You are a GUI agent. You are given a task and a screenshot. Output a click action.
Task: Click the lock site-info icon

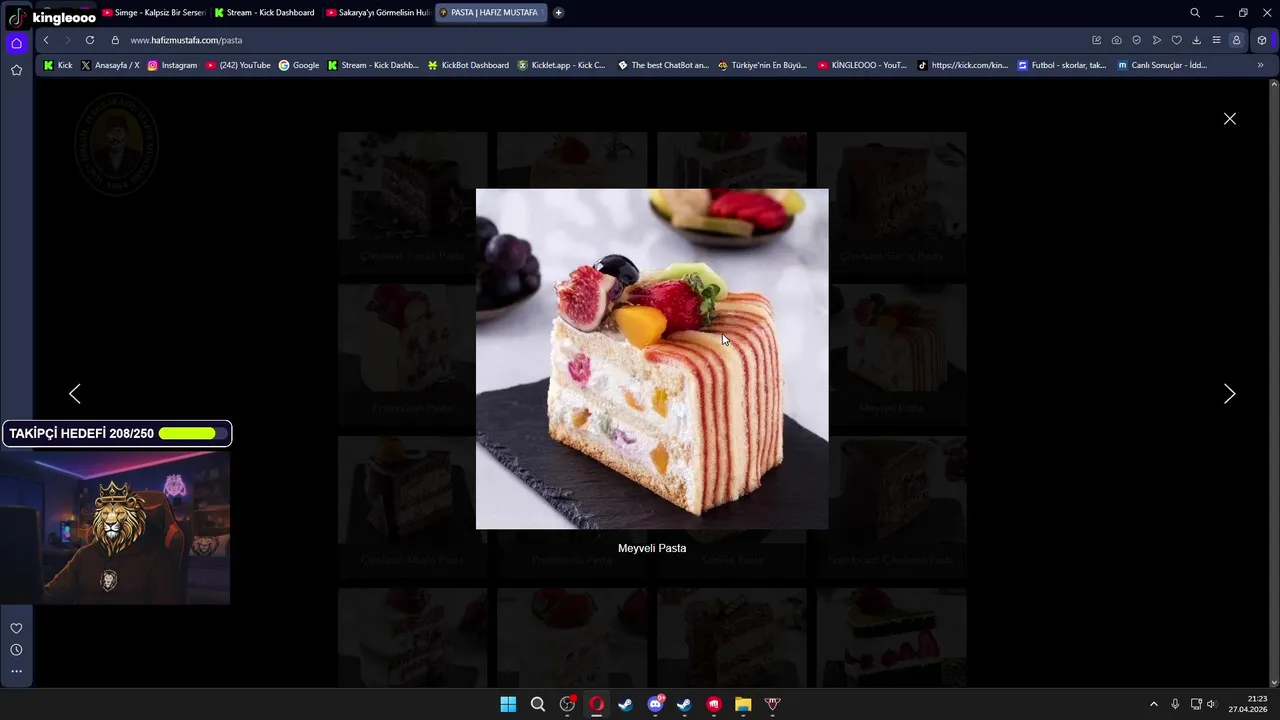[115, 40]
